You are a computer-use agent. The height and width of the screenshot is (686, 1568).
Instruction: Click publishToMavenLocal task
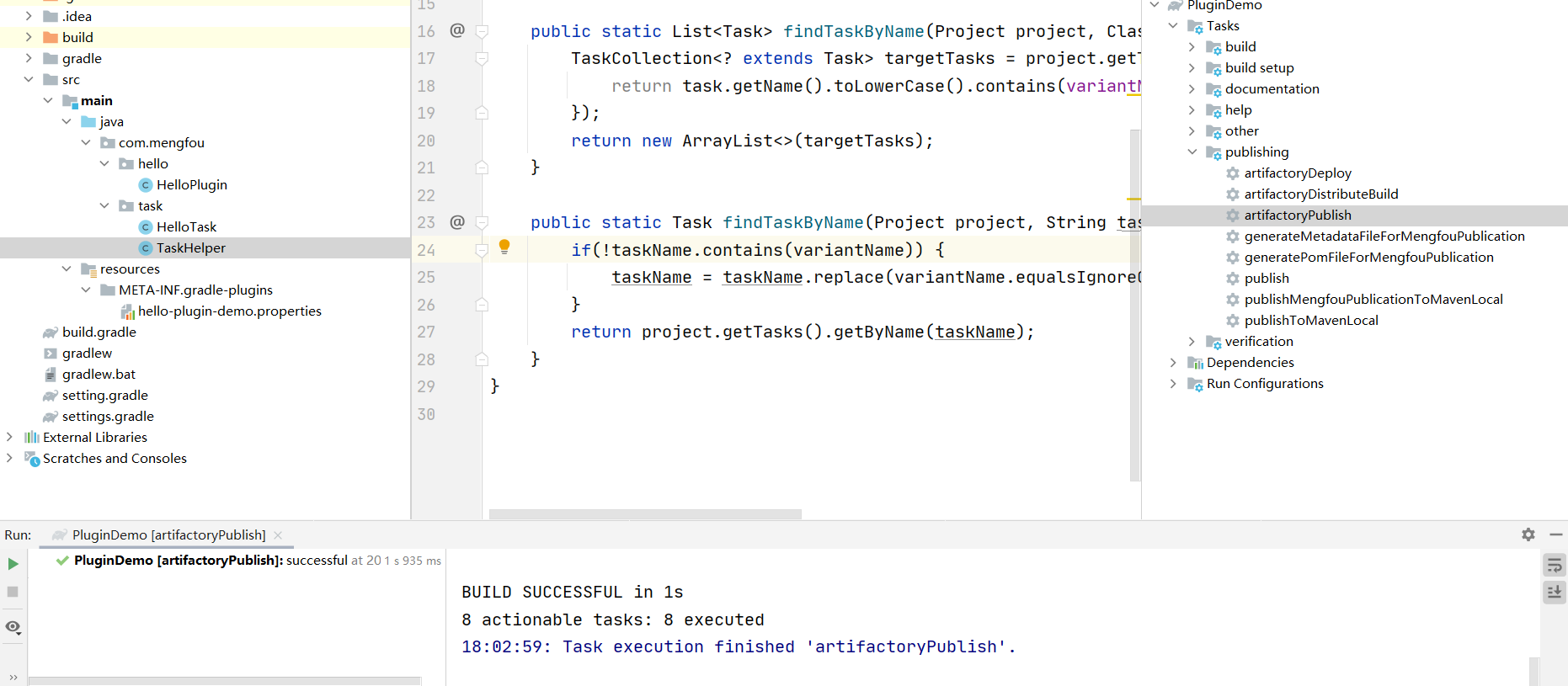[x=1311, y=321]
